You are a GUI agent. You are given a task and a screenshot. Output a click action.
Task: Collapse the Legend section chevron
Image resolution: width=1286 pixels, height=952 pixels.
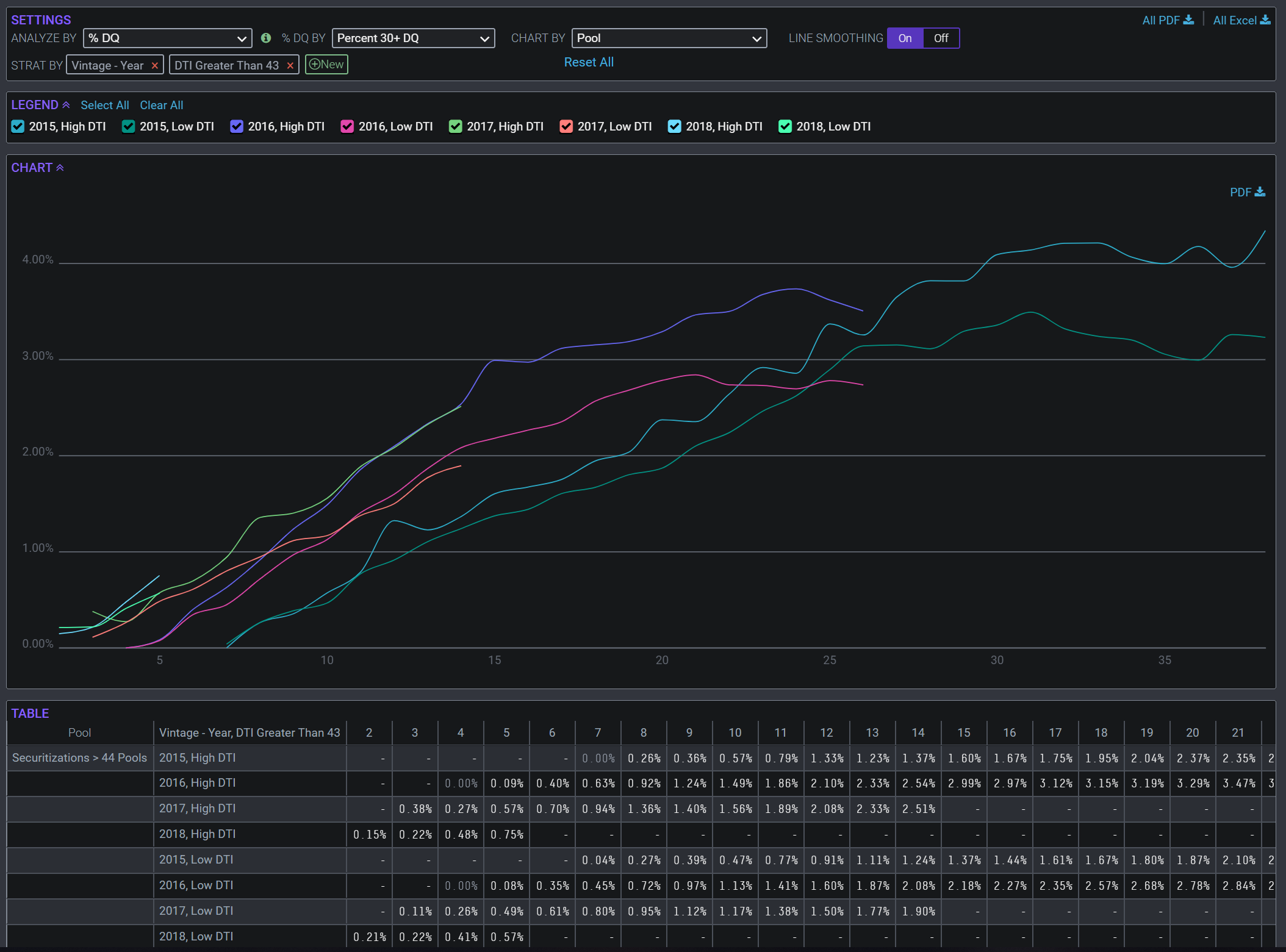click(66, 105)
